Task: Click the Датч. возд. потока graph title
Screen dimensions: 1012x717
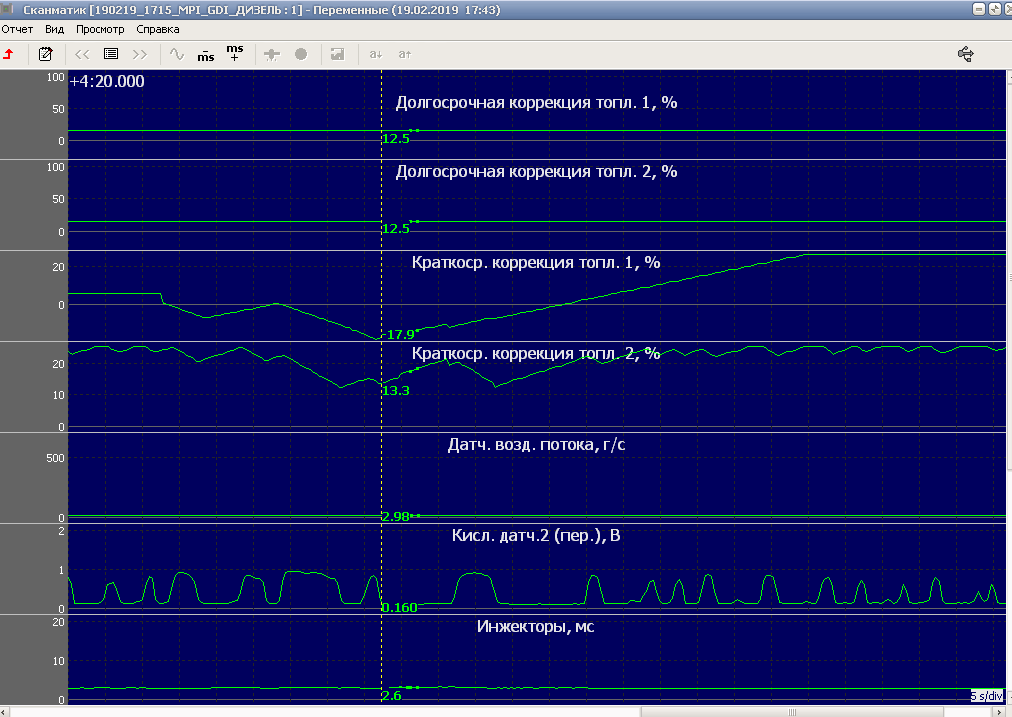Action: 536,444
